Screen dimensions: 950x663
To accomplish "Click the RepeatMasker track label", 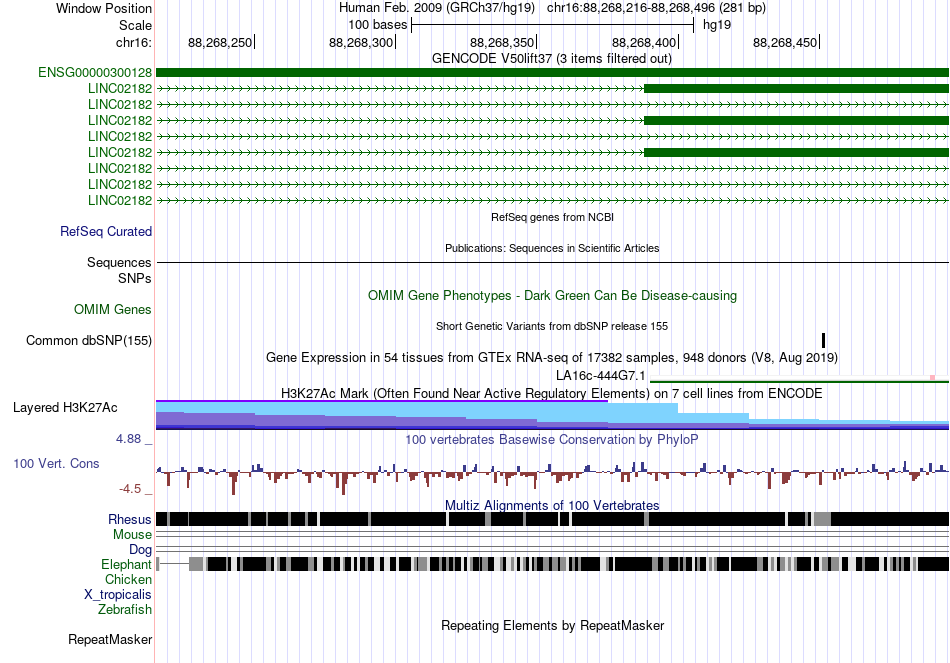I will click(x=110, y=640).
